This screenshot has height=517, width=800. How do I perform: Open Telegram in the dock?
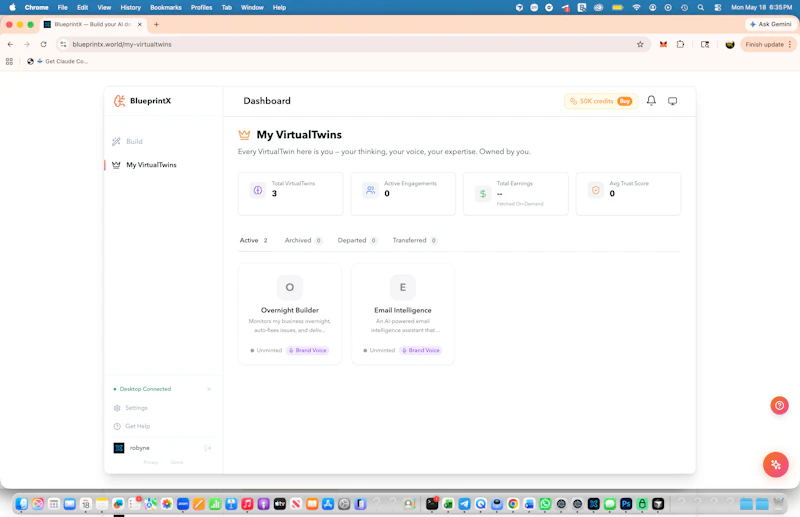464,504
